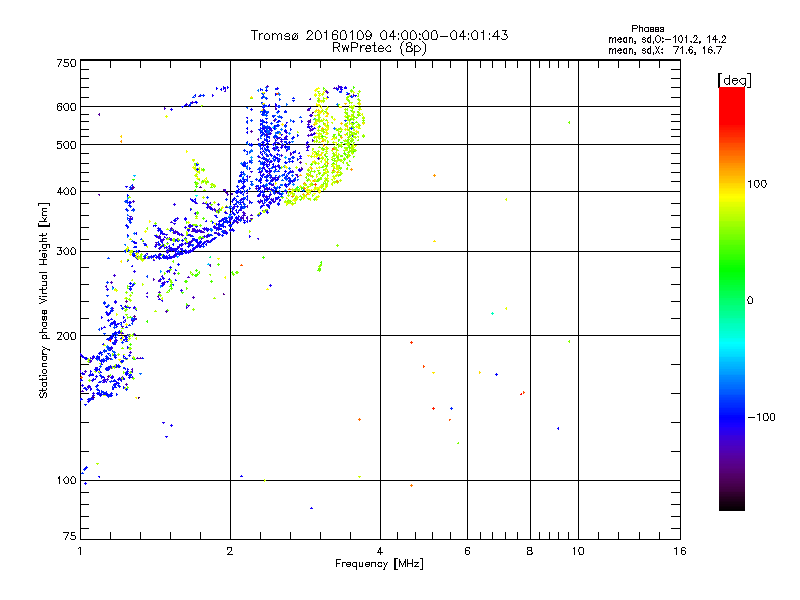Click the '300' y-axis tick label
The width and height of the screenshot is (800, 600).
click(x=66, y=252)
